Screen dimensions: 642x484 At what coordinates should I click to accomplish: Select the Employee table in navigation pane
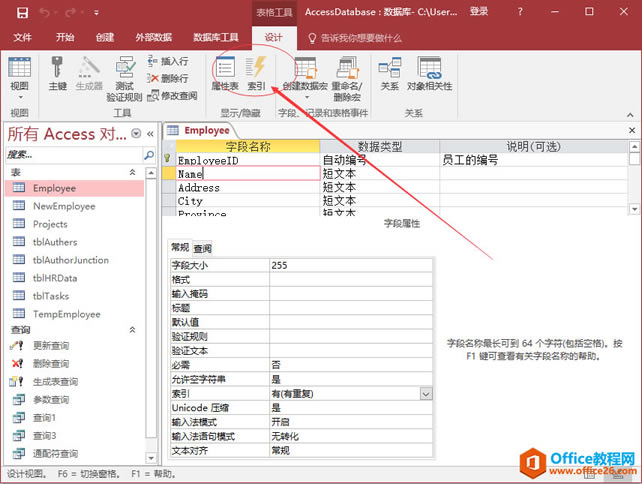tap(75, 188)
